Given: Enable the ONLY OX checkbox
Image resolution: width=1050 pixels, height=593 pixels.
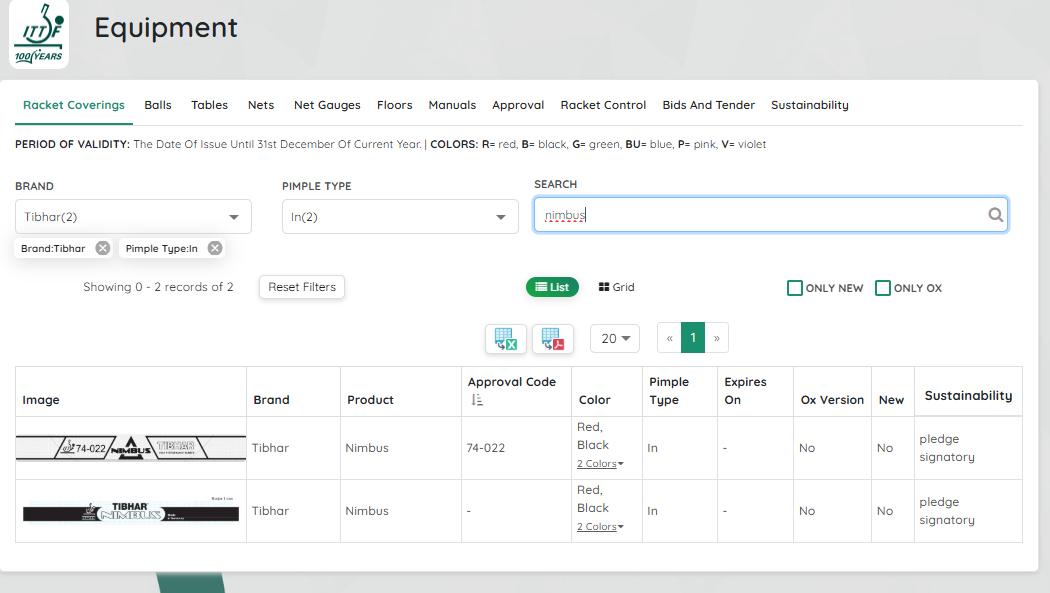Looking at the screenshot, I should click(883, 288).
